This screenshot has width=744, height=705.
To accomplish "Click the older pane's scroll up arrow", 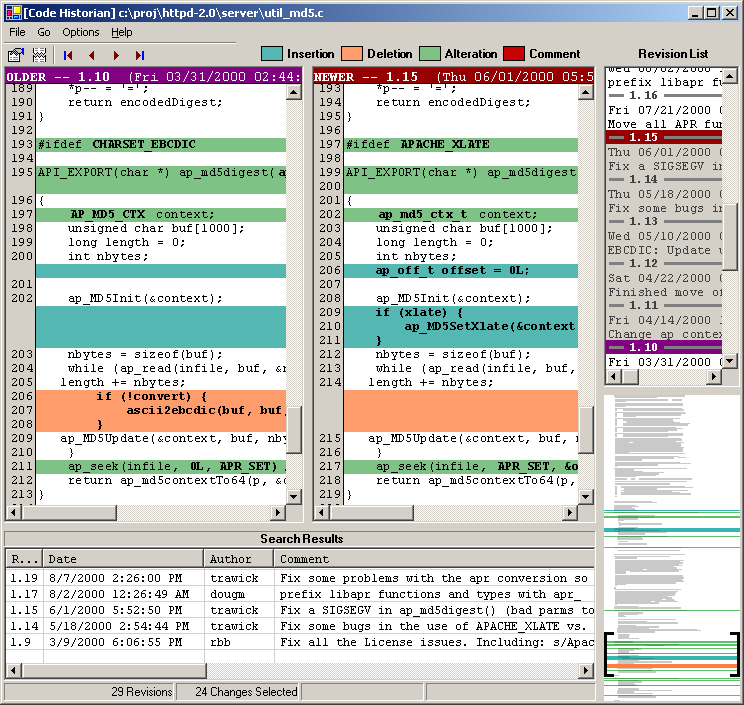I will coord(294,92).
